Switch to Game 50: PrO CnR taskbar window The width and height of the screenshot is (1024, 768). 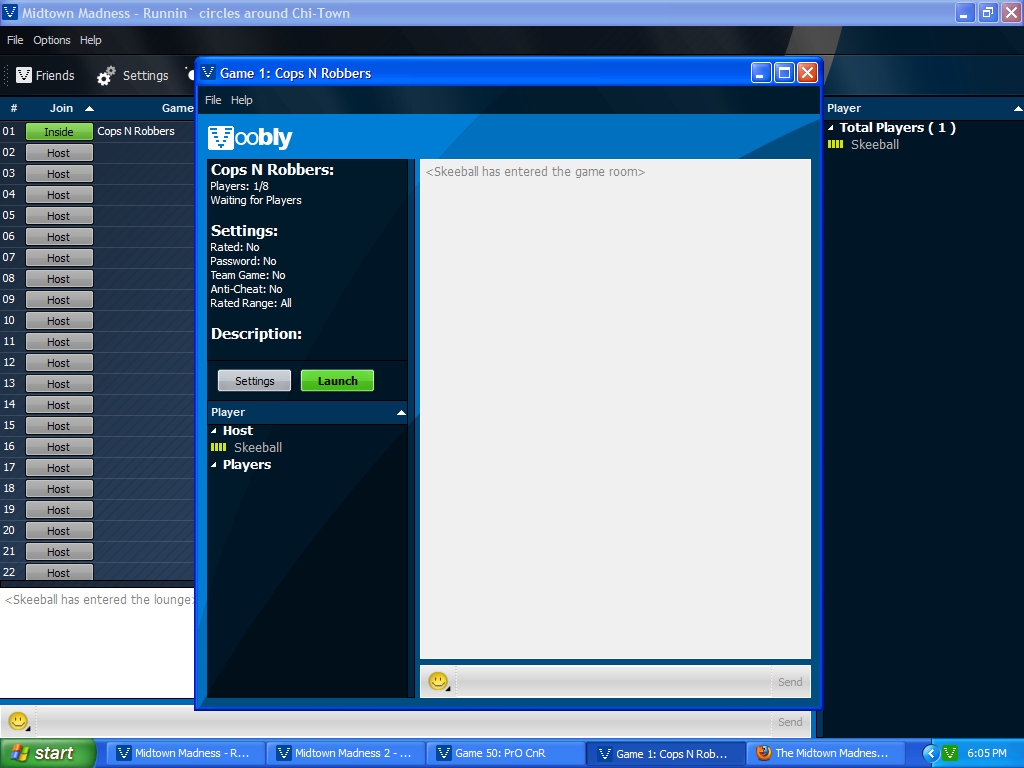pos(507,753)
